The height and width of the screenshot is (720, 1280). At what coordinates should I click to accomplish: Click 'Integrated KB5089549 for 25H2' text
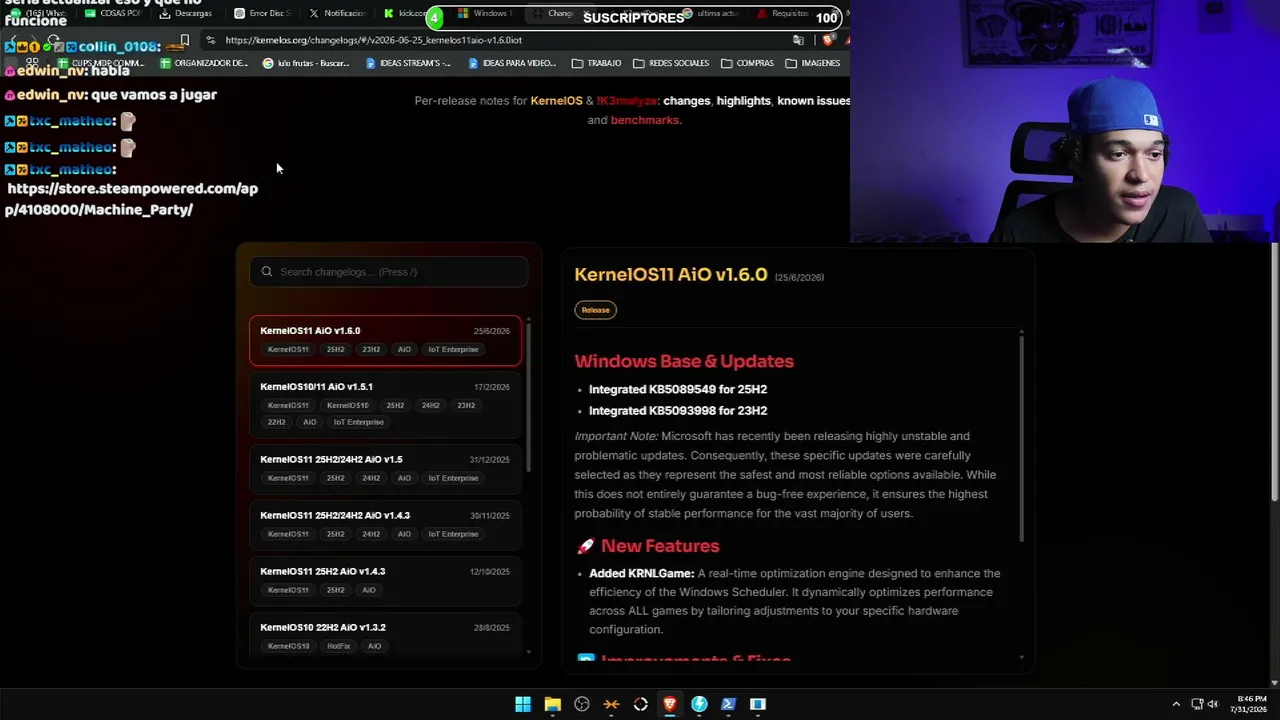(678, 389)
